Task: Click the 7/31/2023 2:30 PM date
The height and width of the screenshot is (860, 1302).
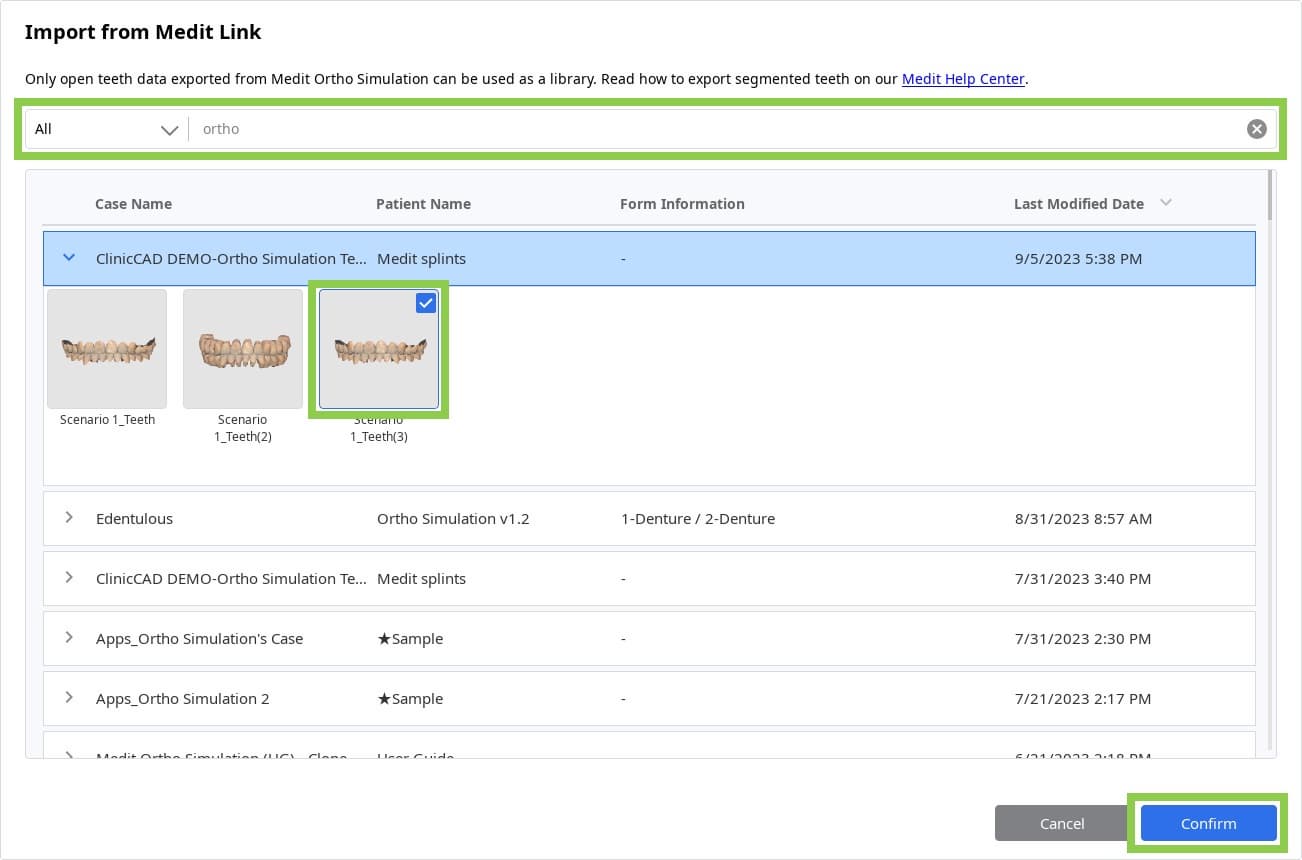Action: click(1082, 638)
